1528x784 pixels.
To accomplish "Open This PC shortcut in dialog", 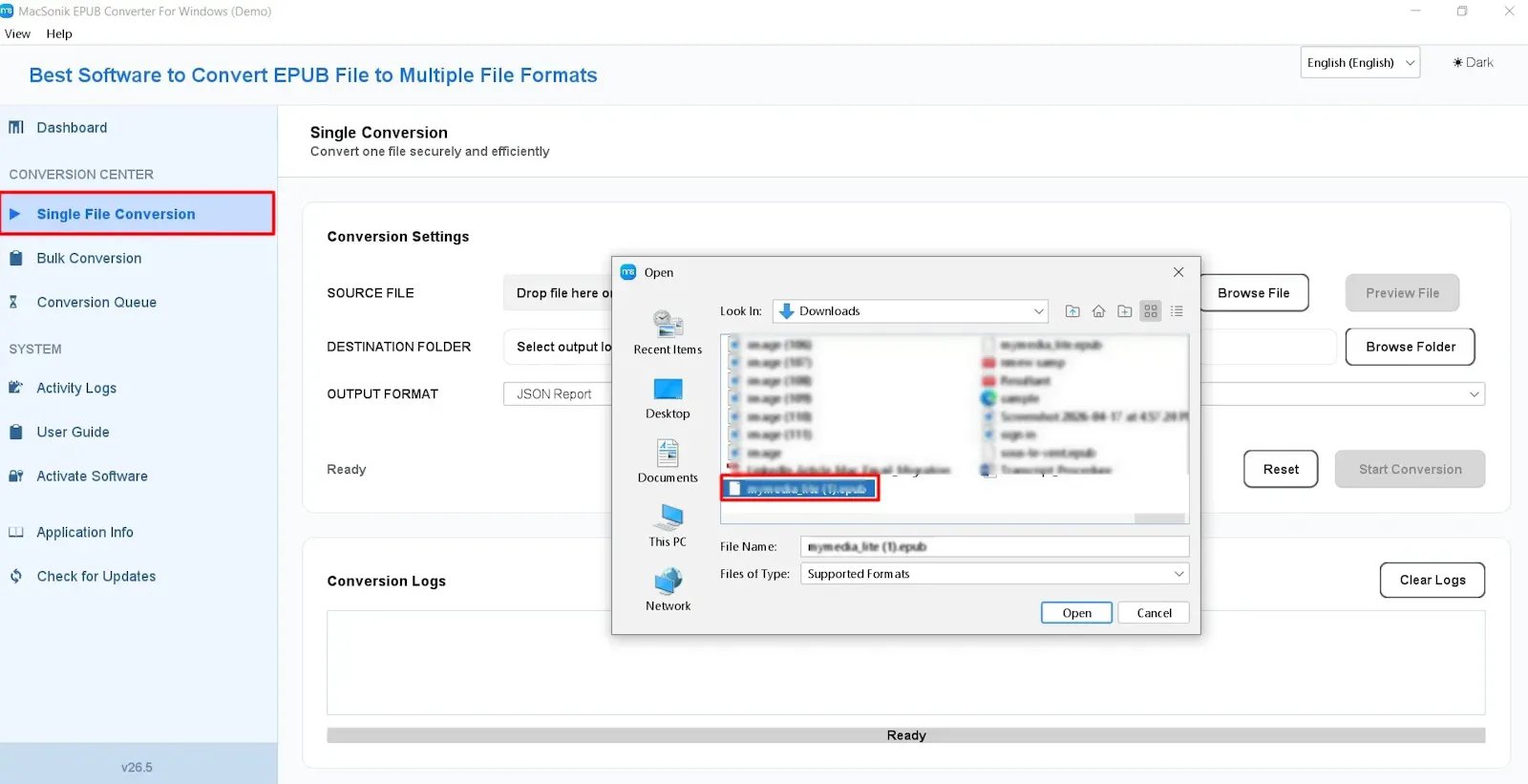I will pyautogui.click(x=668, y=525).
